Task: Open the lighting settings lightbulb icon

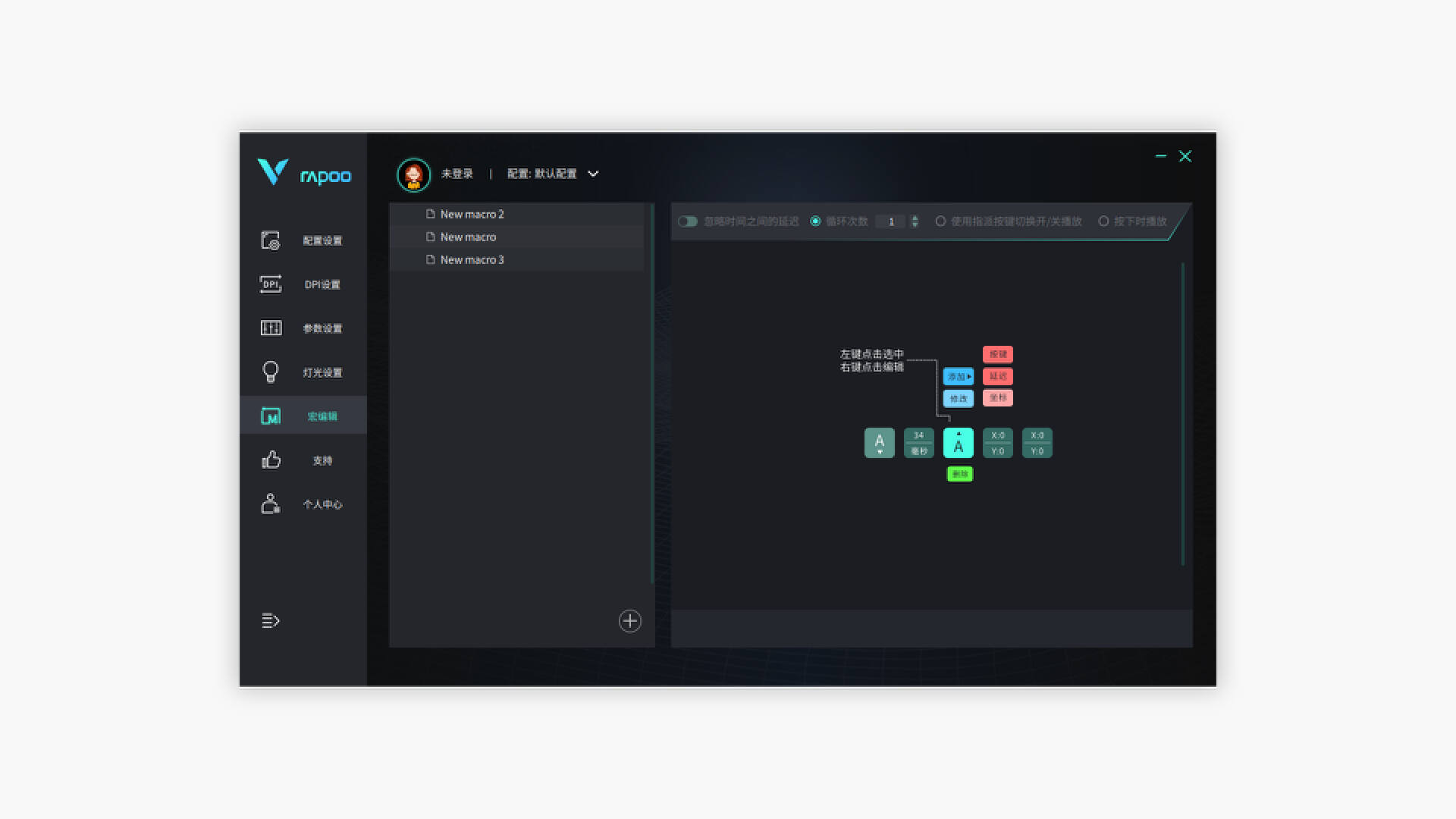Action: [x=271, y=372]
